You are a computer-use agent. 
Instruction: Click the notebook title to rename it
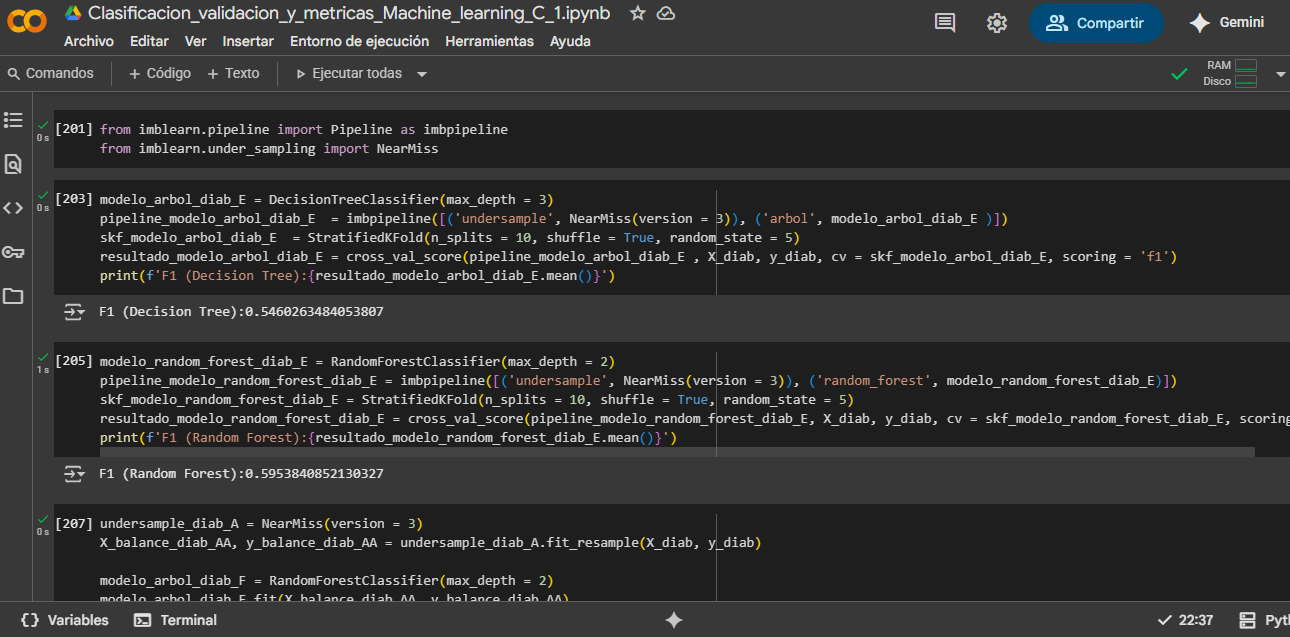click(x=349, y=13)
